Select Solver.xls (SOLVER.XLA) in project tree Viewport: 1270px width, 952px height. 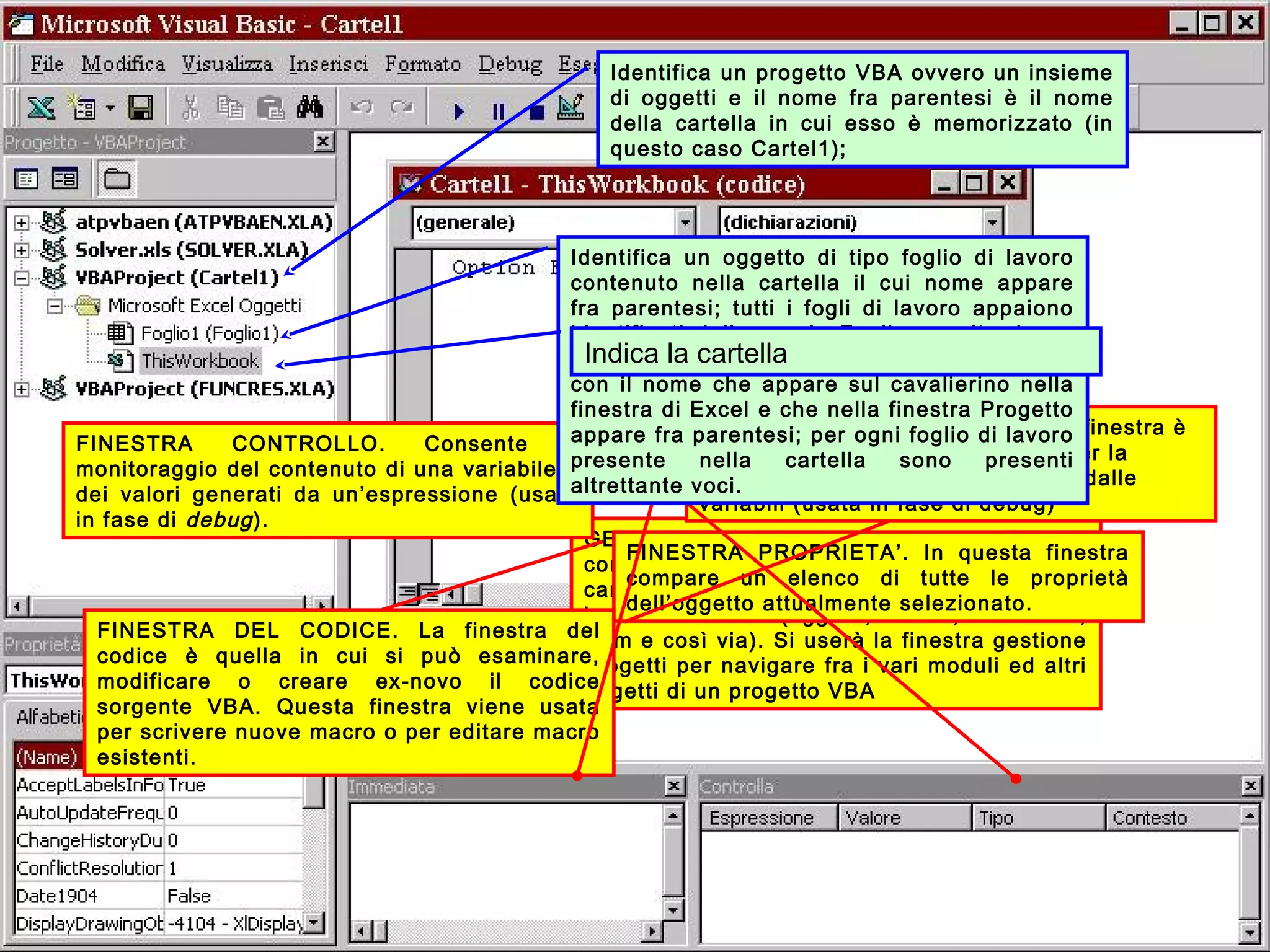tap(192, 250)
